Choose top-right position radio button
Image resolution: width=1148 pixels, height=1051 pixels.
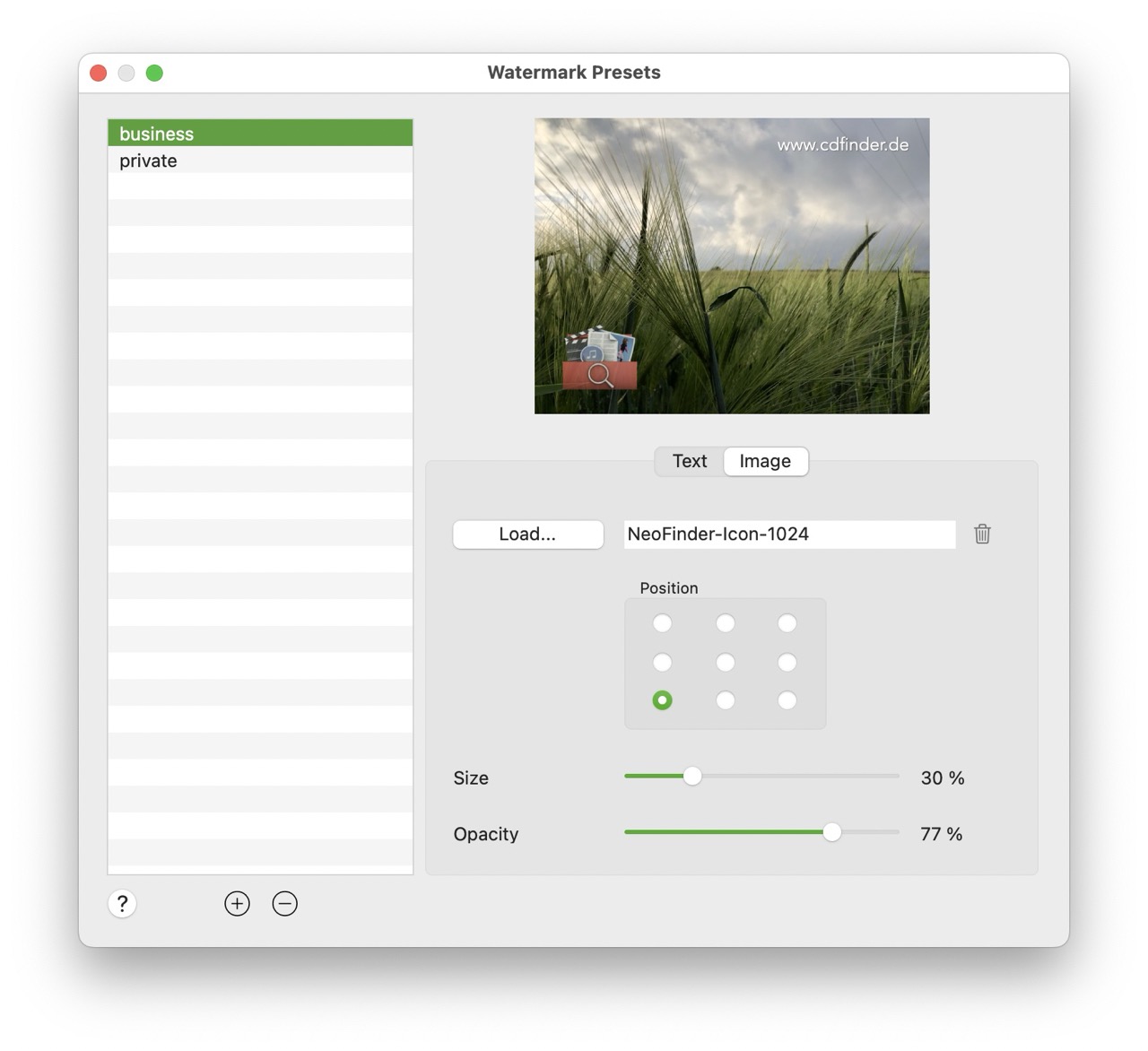787,623
